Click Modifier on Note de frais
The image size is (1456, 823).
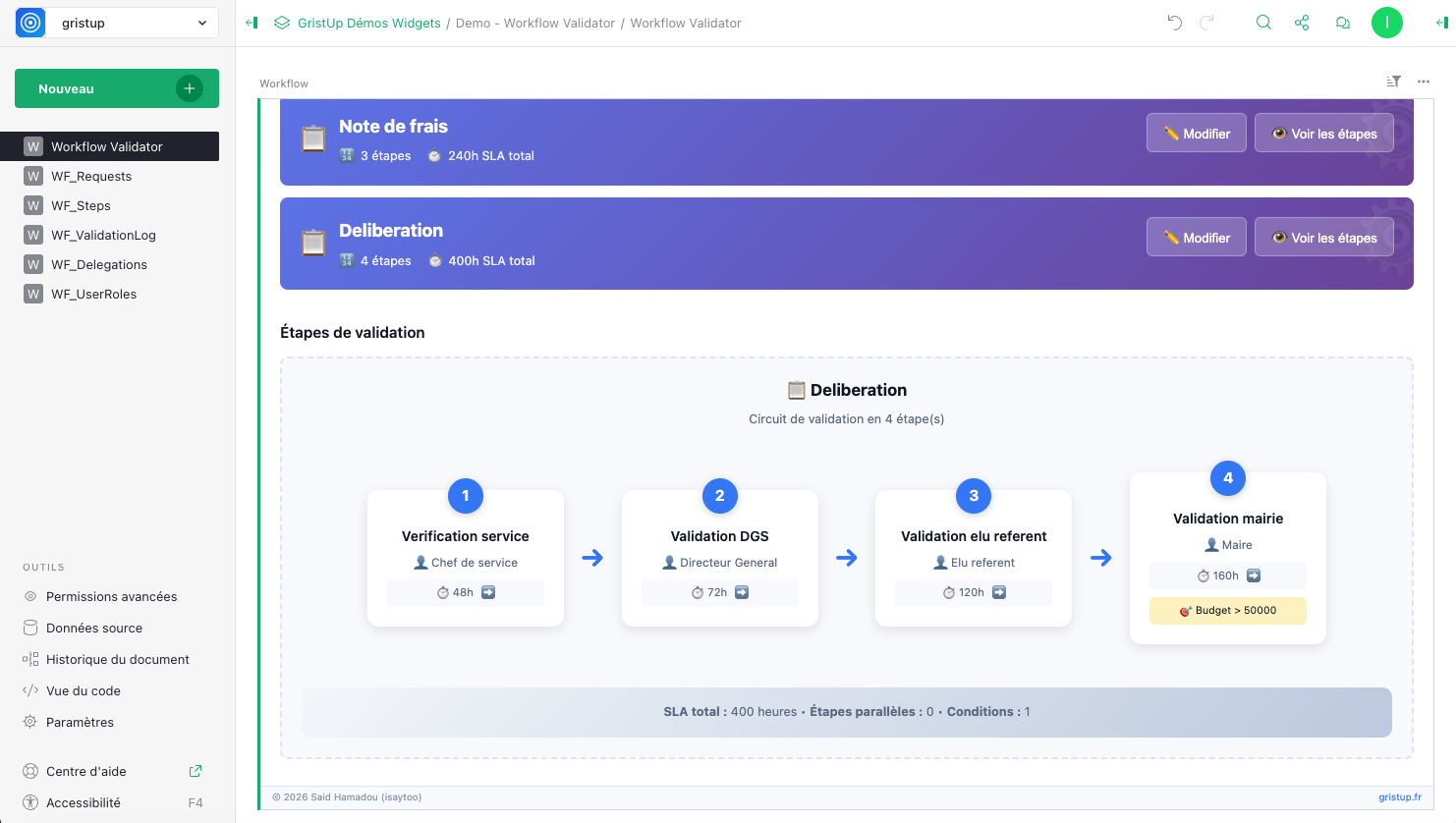pyautogui.click(x=1196, y=134)
